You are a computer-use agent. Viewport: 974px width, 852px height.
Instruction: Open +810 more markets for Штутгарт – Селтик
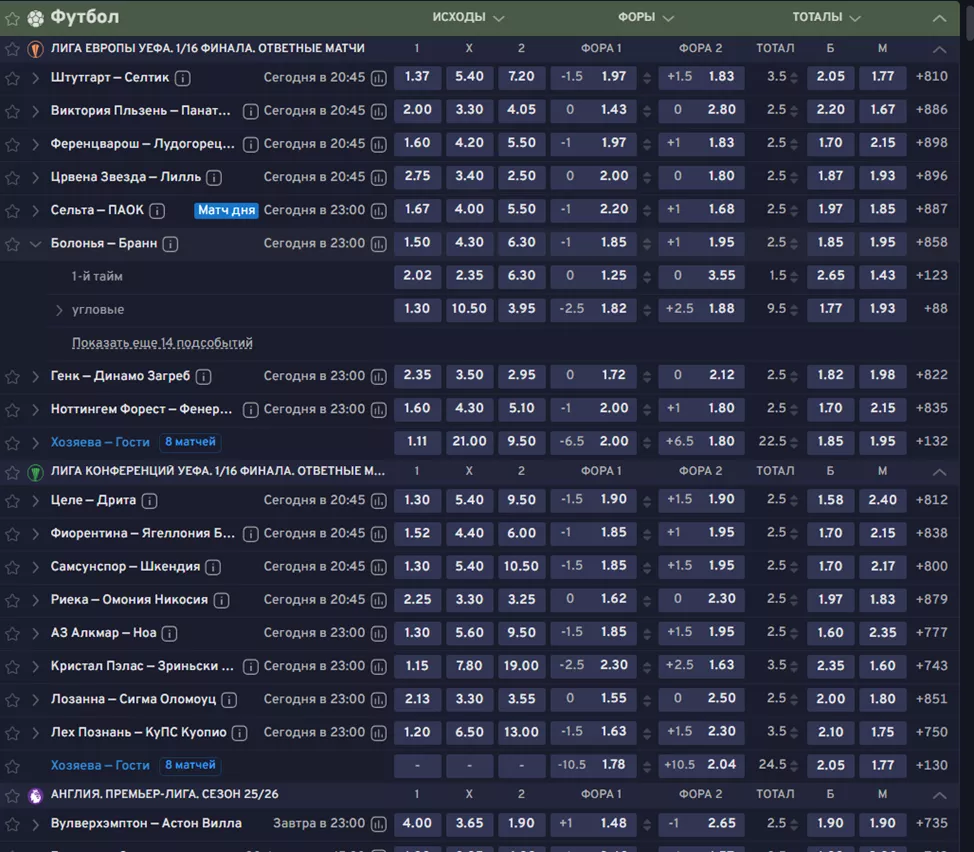[x=931, y=77]
